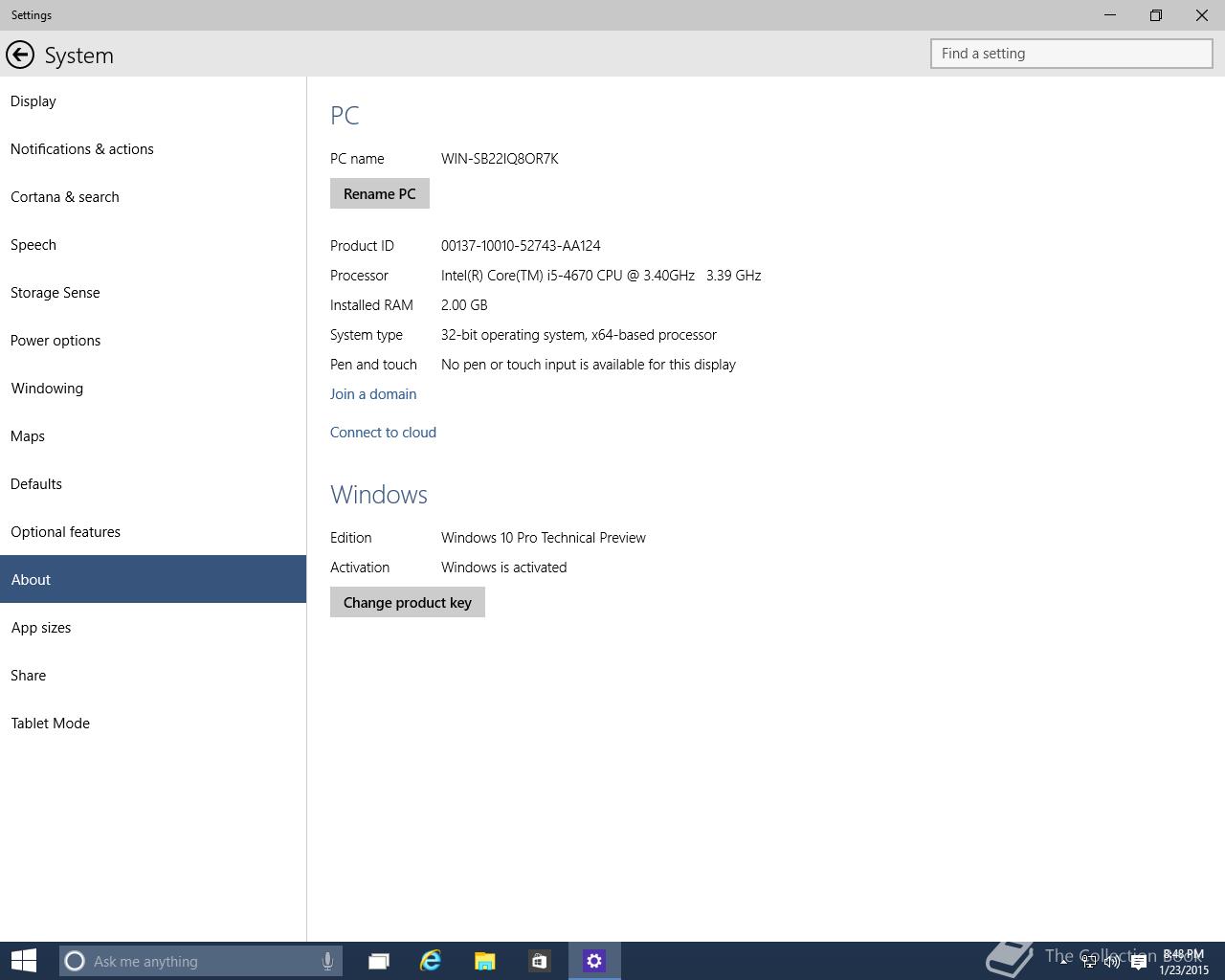
Task: Click product ID 00137-10010-52743-AA124
Action: click(x=521, y=245)
